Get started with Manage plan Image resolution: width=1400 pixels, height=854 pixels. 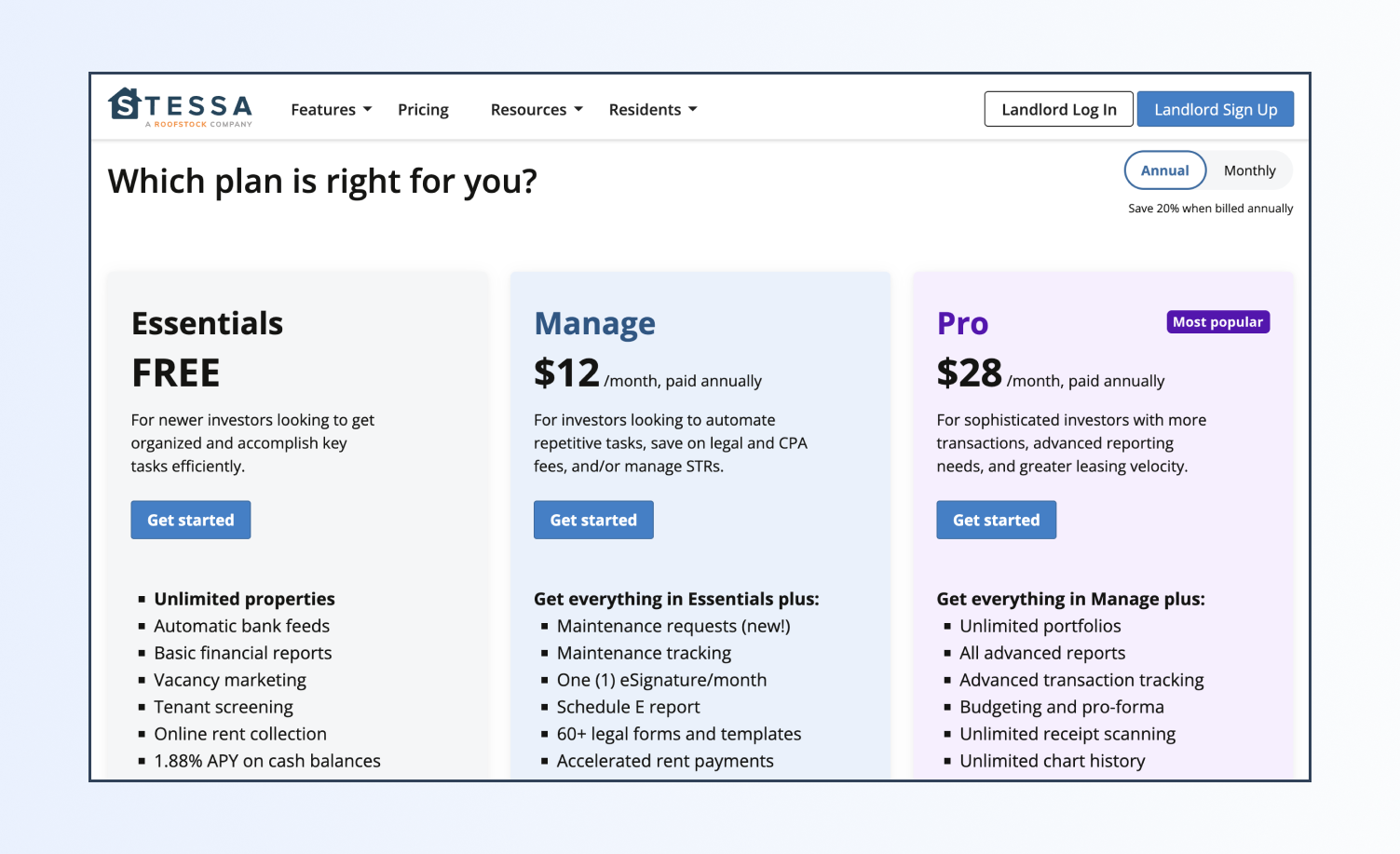pyautogui.click(x=593, y=520)
